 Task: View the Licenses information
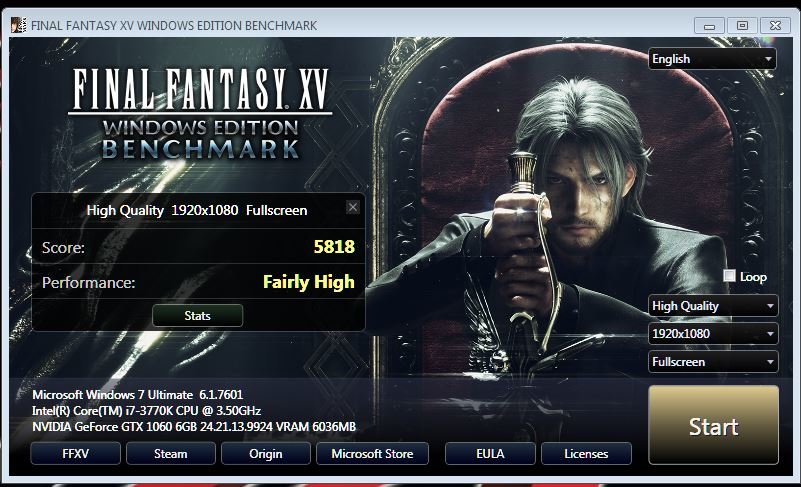click(586, 453)
